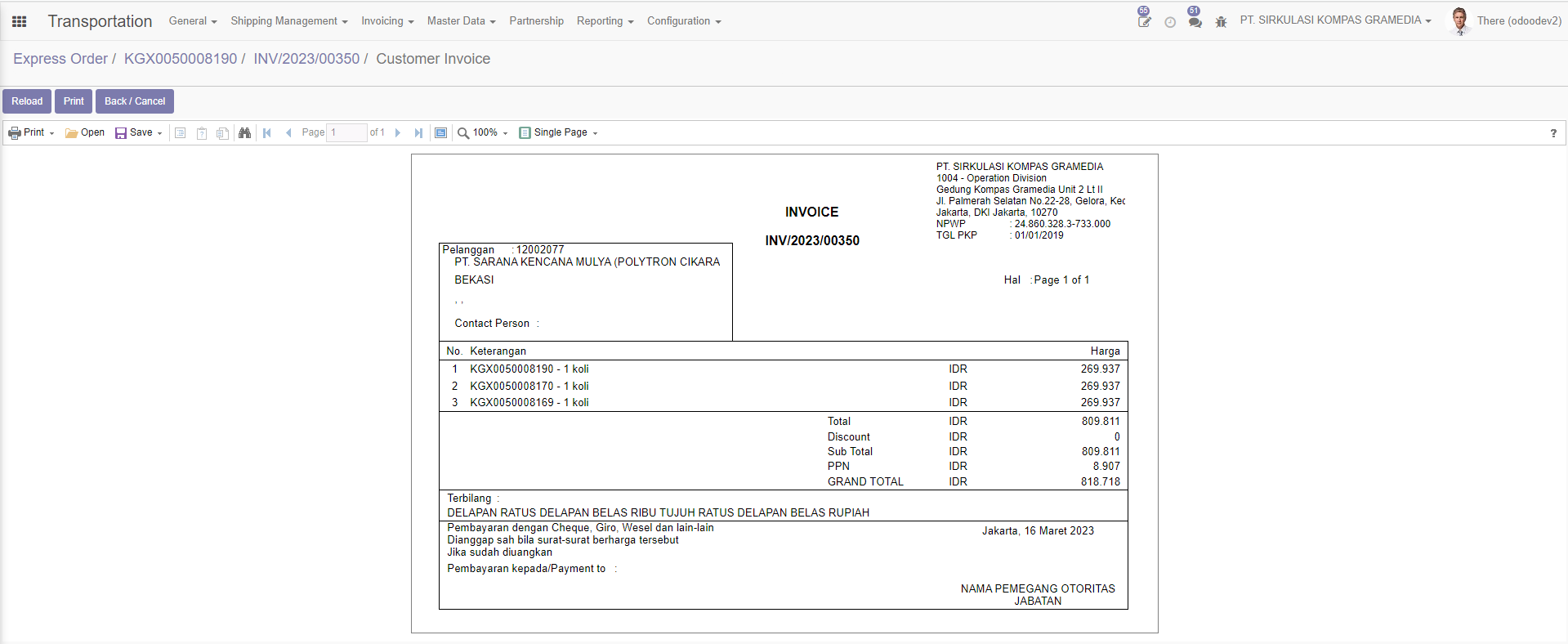This screenshot has width=1568, height=644.
Task: Open INV/2023/00350 breadcrumb link
Action: pyautogui.click(x=306, y=59)
